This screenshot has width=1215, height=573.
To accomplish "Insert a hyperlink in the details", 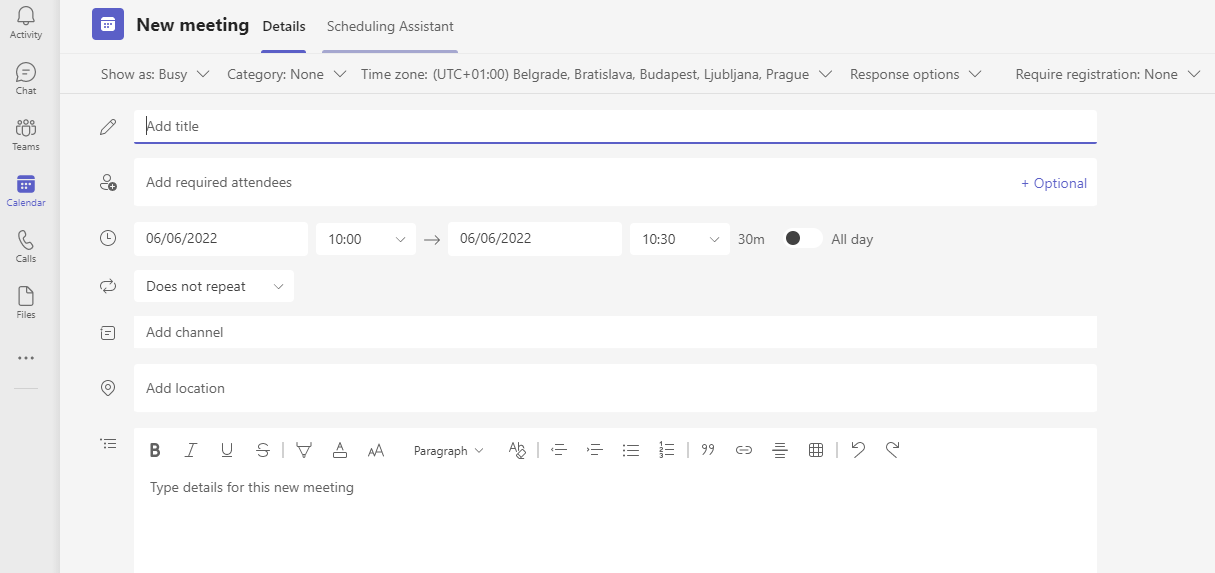I will pyautogui.click(x=744, y=450).
